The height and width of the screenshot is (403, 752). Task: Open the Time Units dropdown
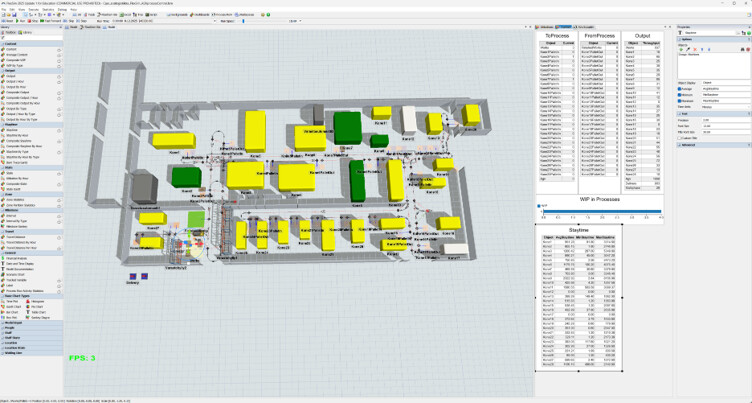(726, 107)
